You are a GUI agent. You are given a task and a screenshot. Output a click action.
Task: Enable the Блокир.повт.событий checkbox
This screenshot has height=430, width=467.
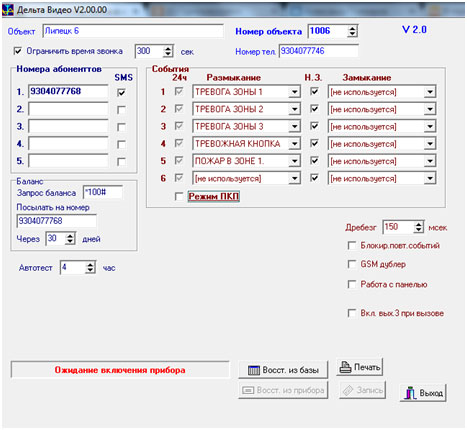coord(352,246)
